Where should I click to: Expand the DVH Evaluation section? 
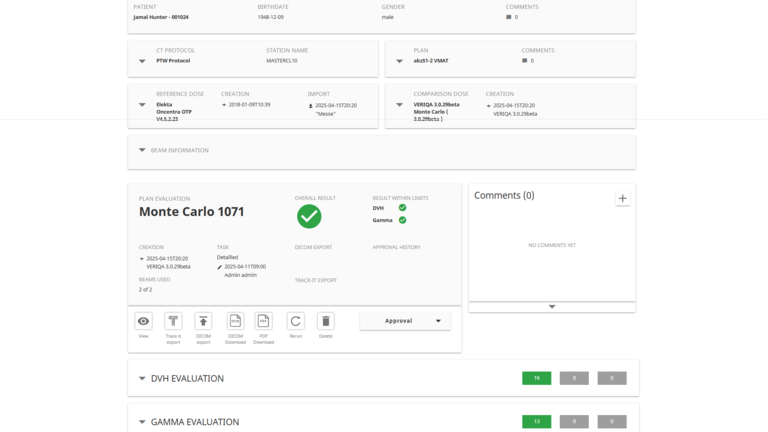142,379
